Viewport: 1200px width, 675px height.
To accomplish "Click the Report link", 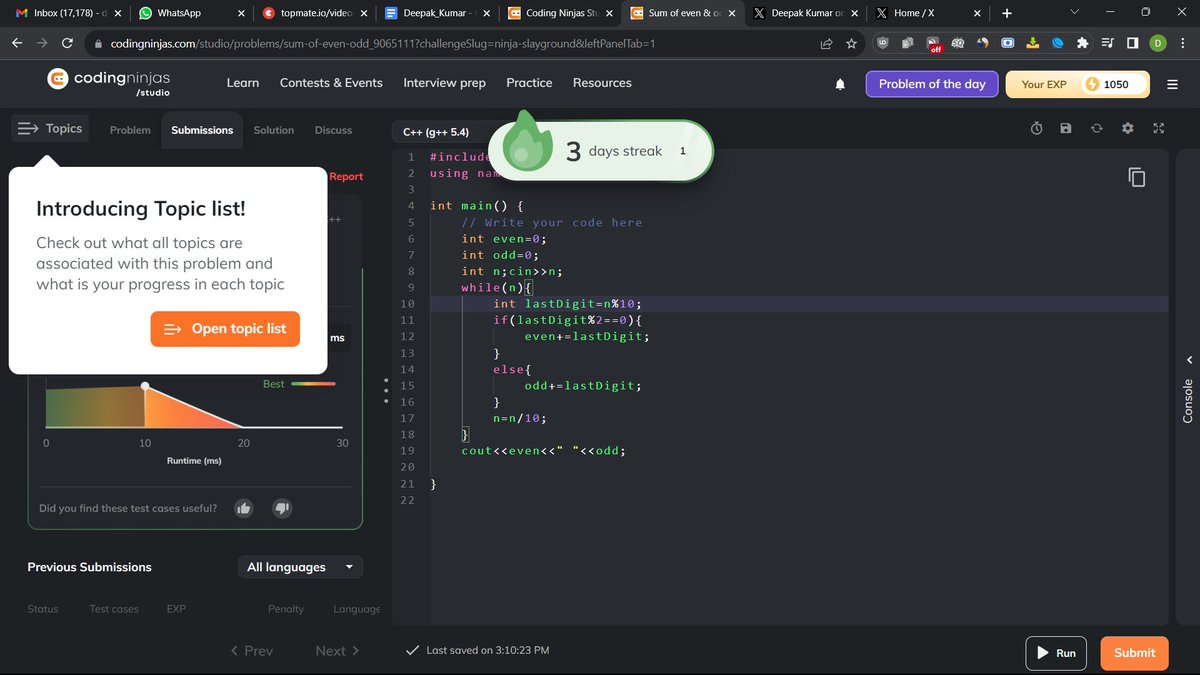I will [346, 177].
